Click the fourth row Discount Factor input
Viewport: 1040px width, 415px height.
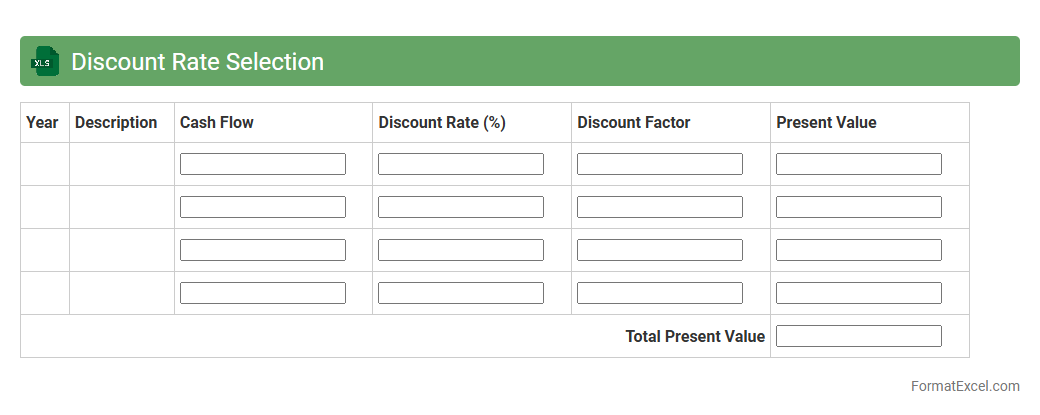660,293
